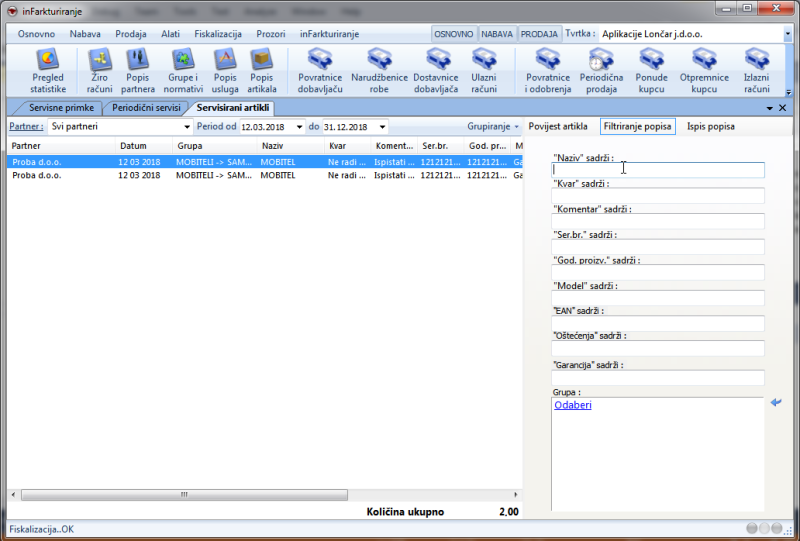Focus the "Garancija" sadrži field
This screenshot has width=800, height=541.
[x=658, y=378]
